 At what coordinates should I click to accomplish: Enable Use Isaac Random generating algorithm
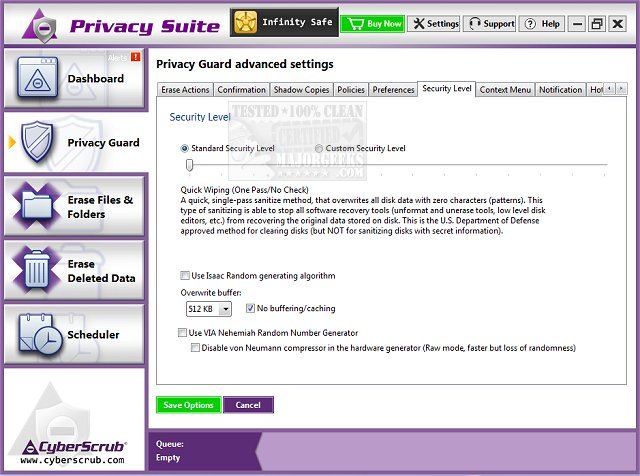185,276
